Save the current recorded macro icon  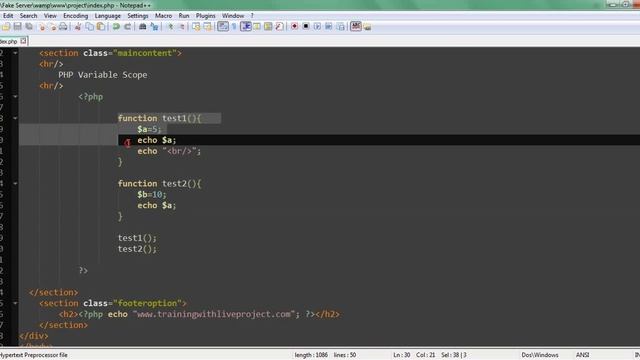tap(340, 27)
